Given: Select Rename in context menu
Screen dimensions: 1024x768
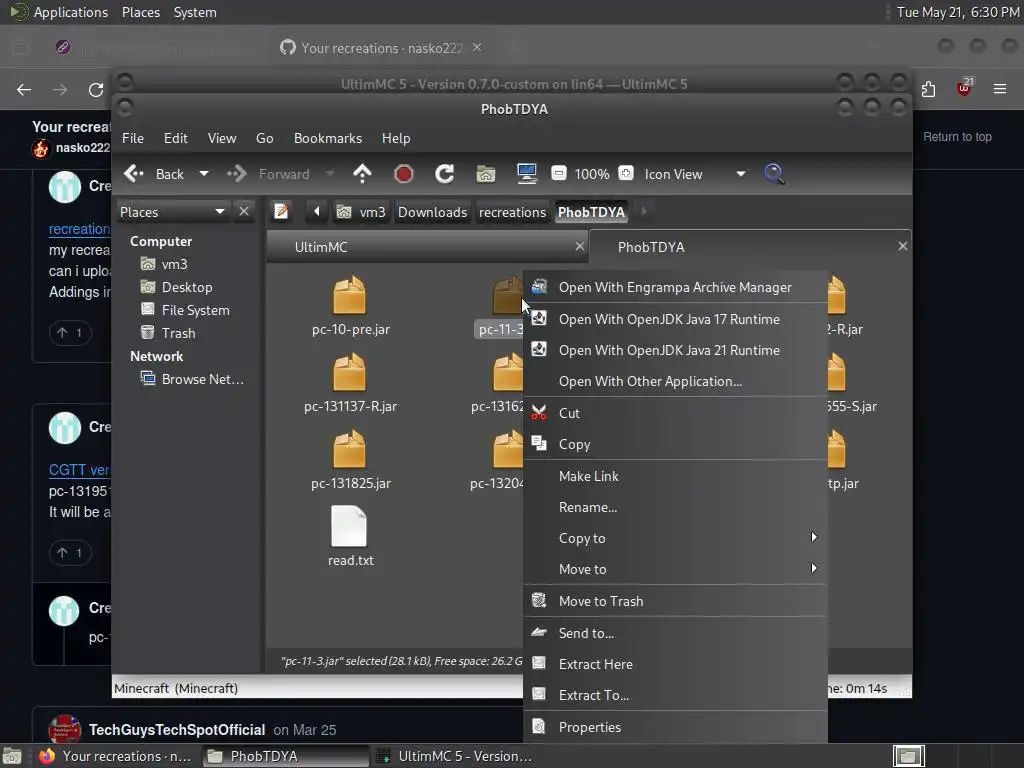Looking at the screenshot, I should (675, 507).
